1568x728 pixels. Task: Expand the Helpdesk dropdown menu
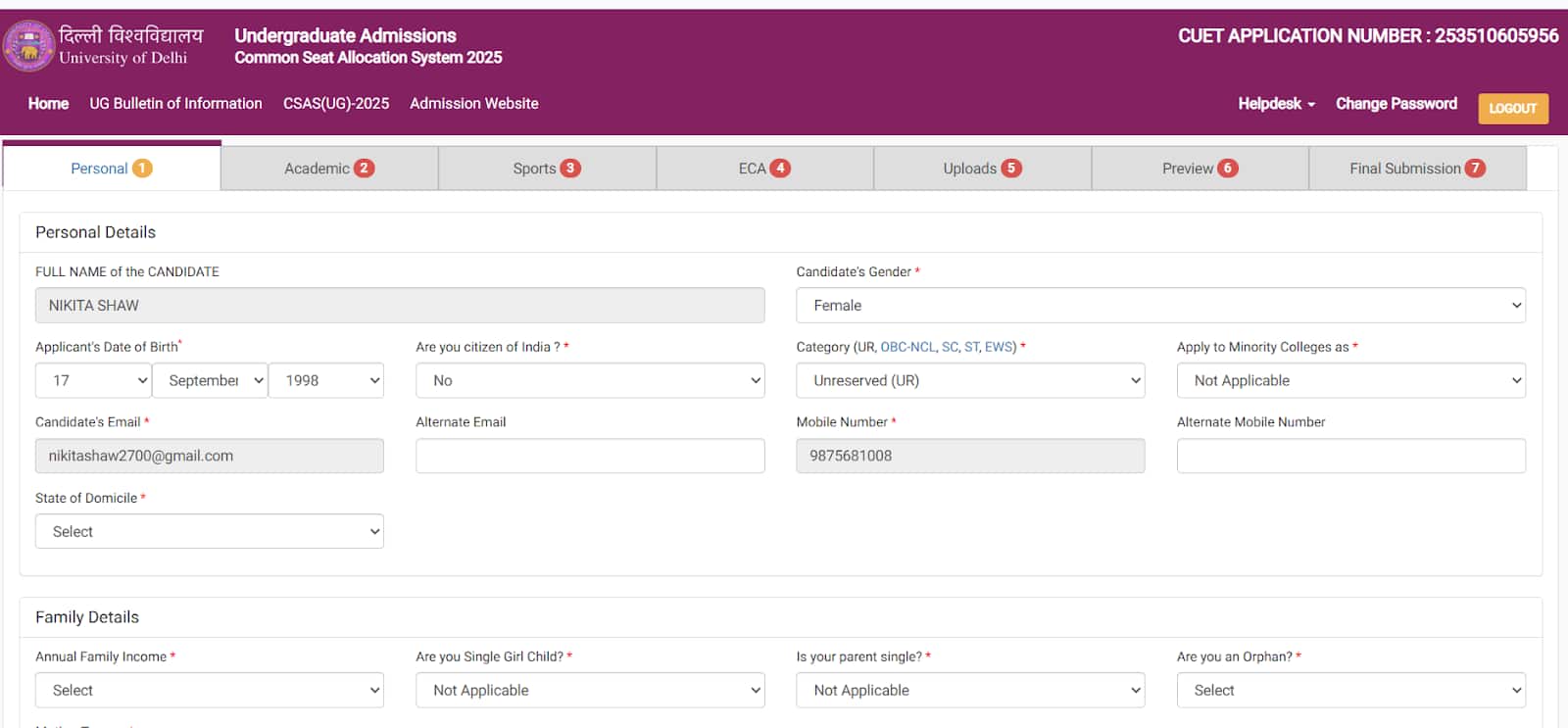coord(1276,104)
